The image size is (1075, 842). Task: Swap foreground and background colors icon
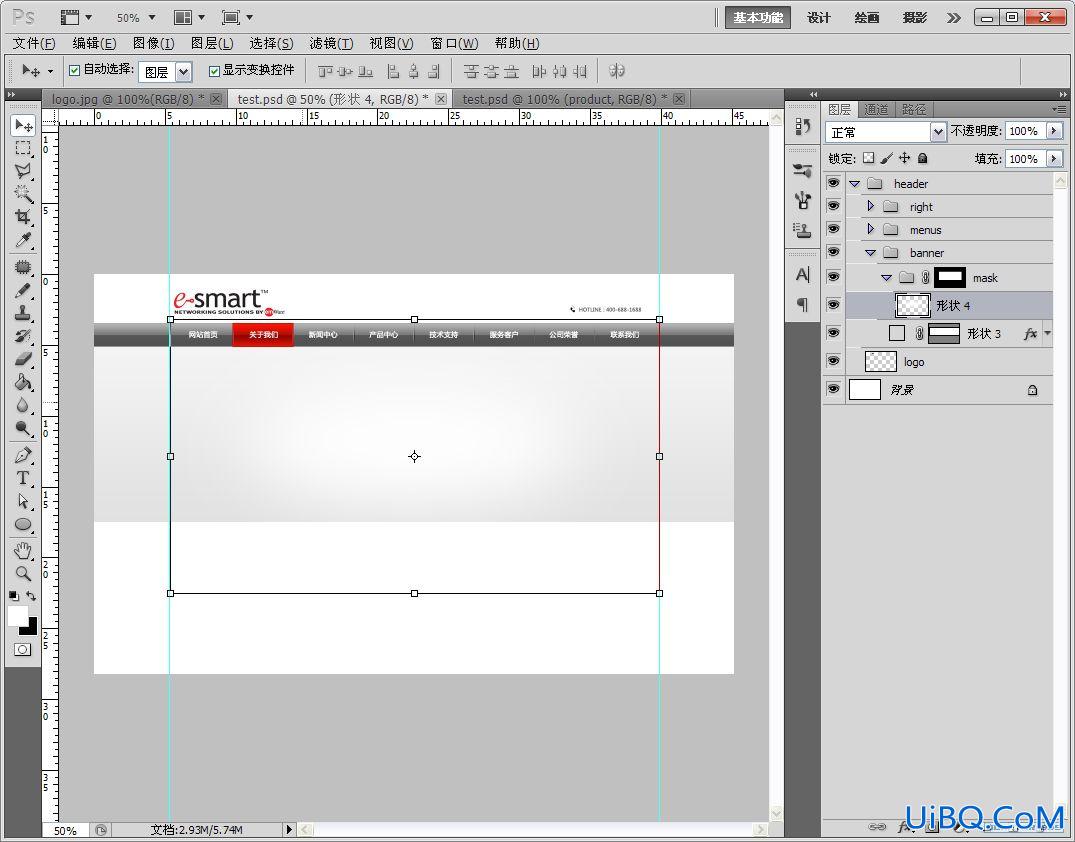pos(31,596)
